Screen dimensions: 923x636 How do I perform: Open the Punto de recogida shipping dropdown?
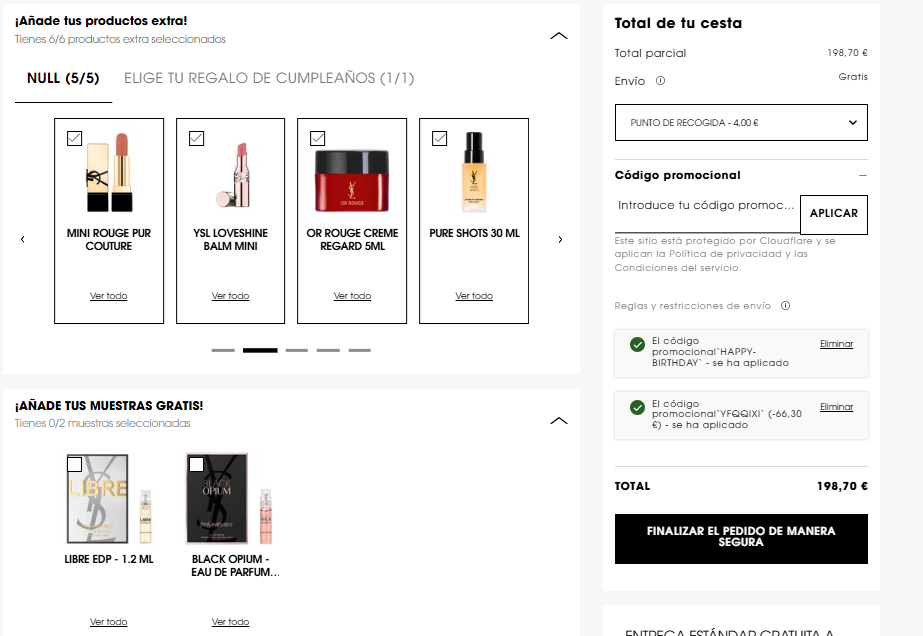click(741, 122)
